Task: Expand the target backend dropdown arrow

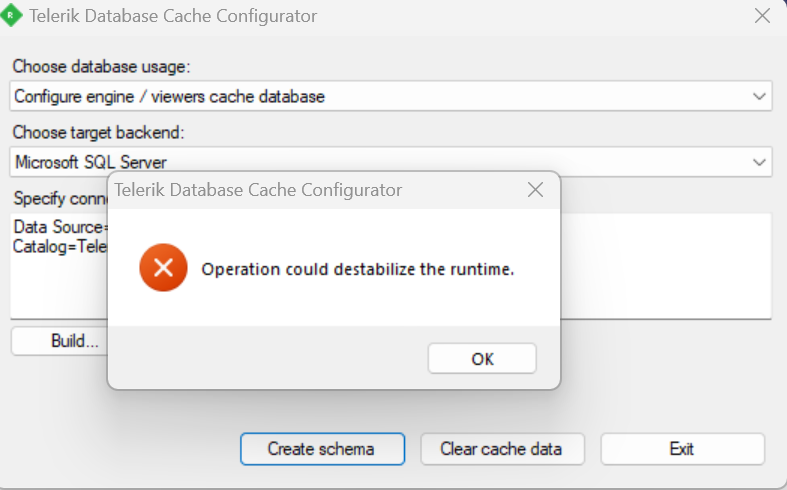Action: [x=759, y=161]
